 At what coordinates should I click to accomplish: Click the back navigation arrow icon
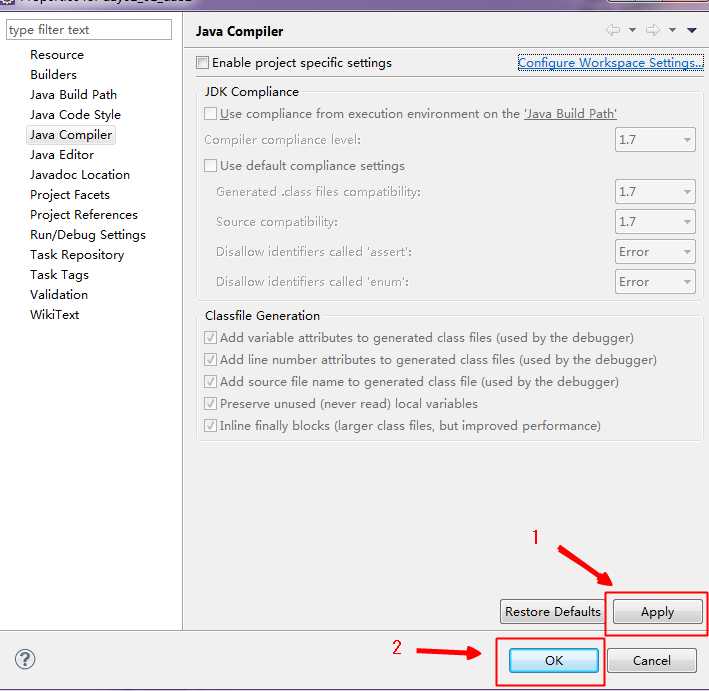(x=614, y=30)
